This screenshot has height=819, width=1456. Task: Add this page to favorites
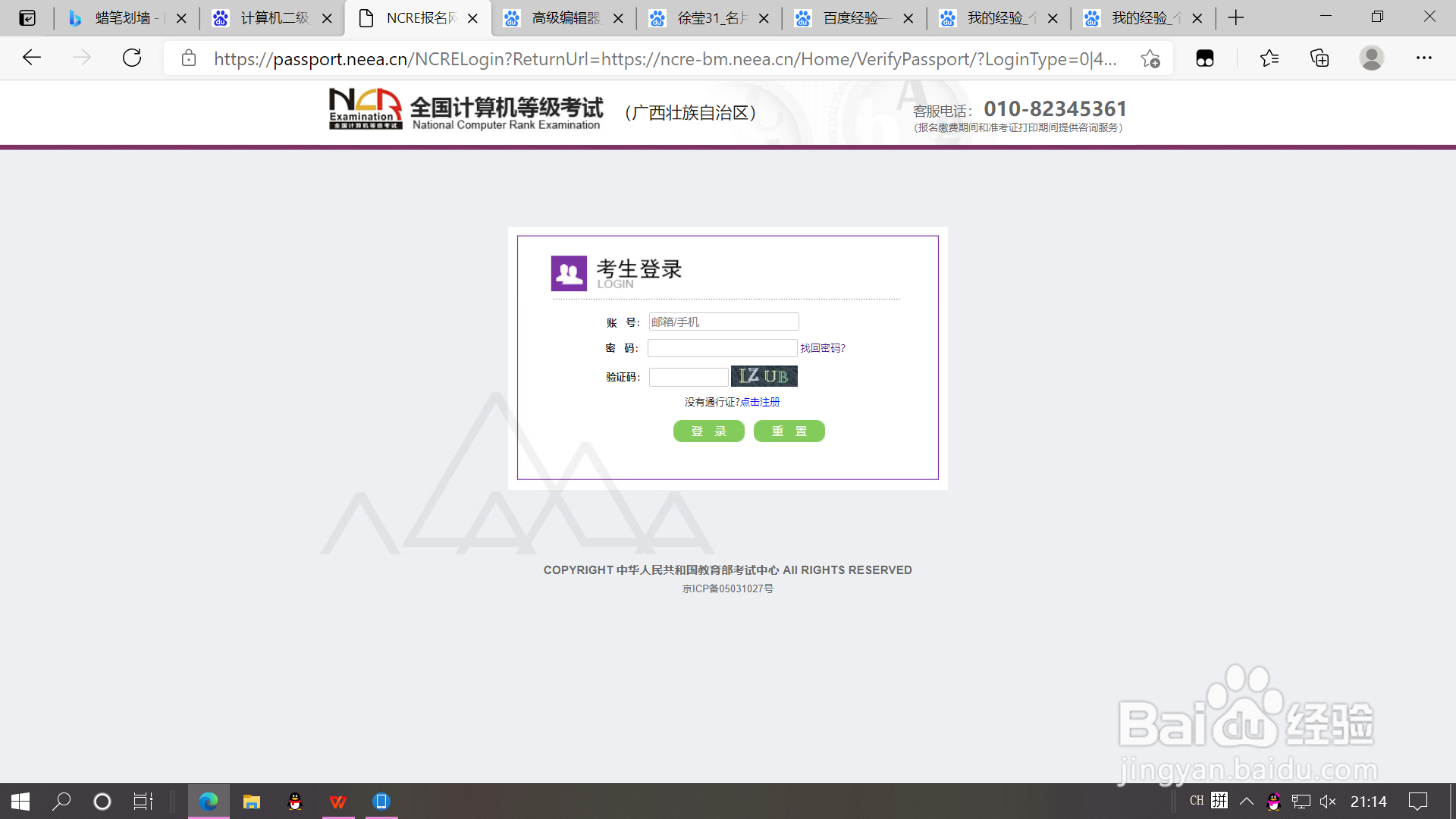point(1150,58)
